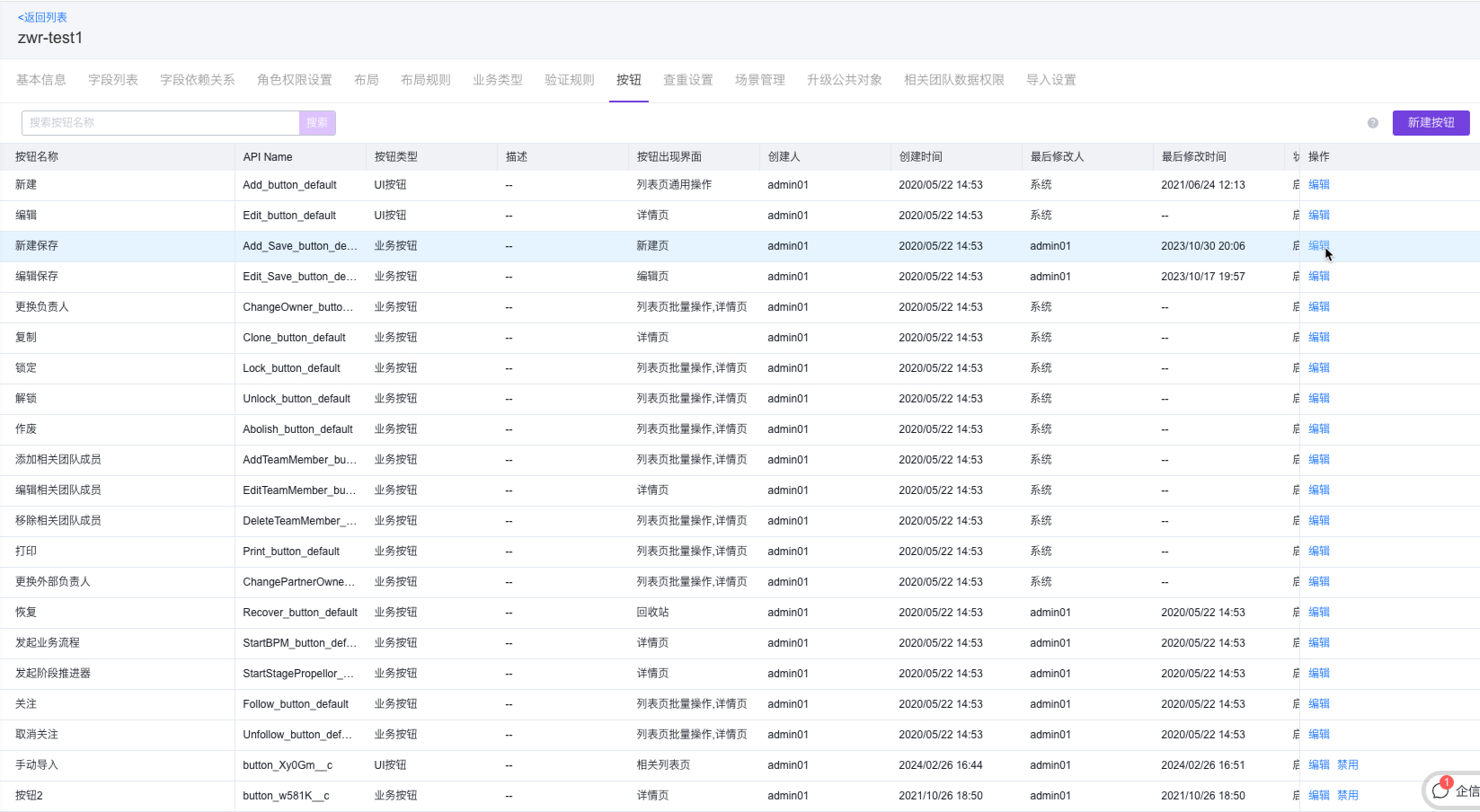The width and height of the screenshot is (1480, 812).
Task: Switch to the 升级公共对象 tab
Action: pos(844,79)
